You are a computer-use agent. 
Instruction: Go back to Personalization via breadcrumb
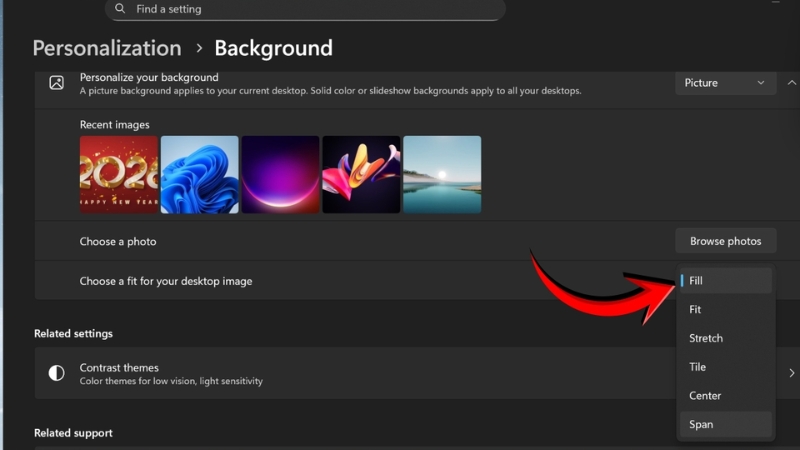point(107,48)
